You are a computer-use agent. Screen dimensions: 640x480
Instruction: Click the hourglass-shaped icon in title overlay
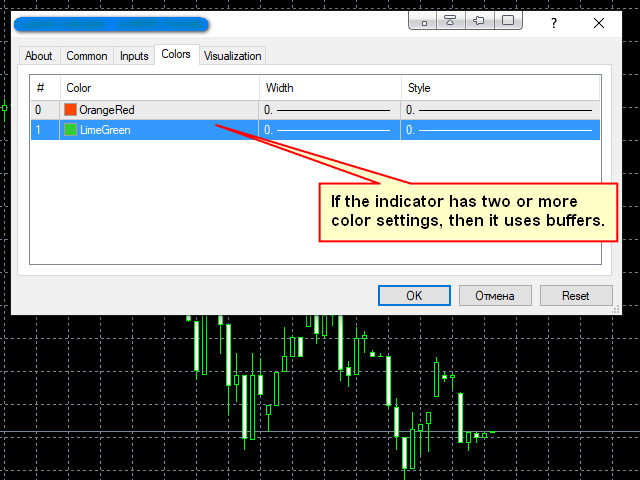click(450, 20)
